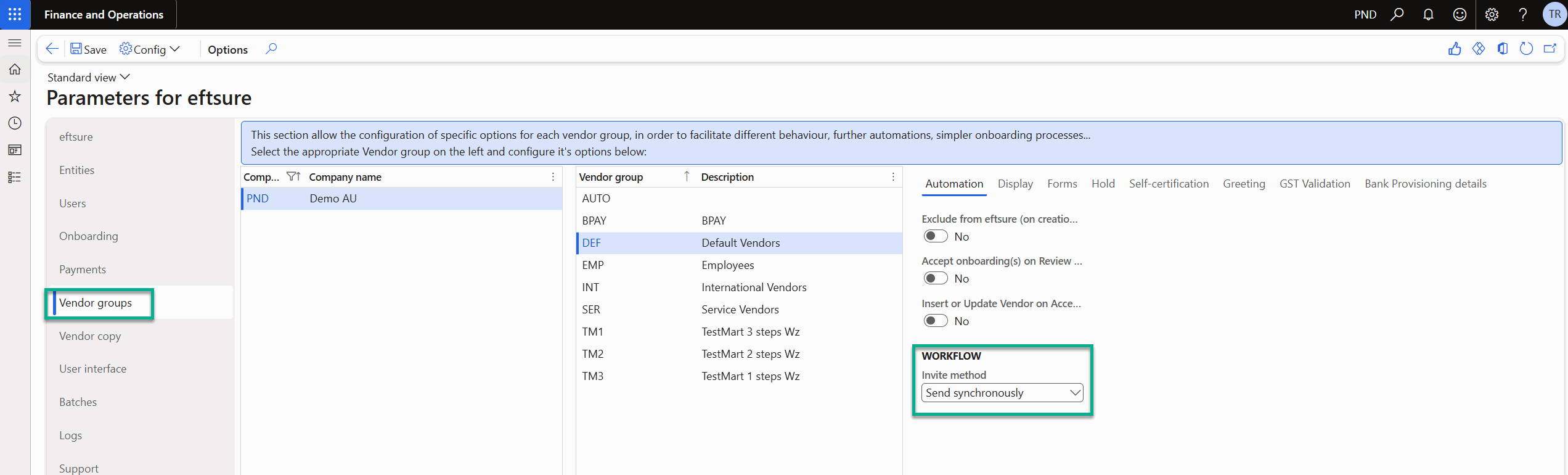
Task: Toggle Exclude from eftsure on creation
Action: [x=935, y=236]
